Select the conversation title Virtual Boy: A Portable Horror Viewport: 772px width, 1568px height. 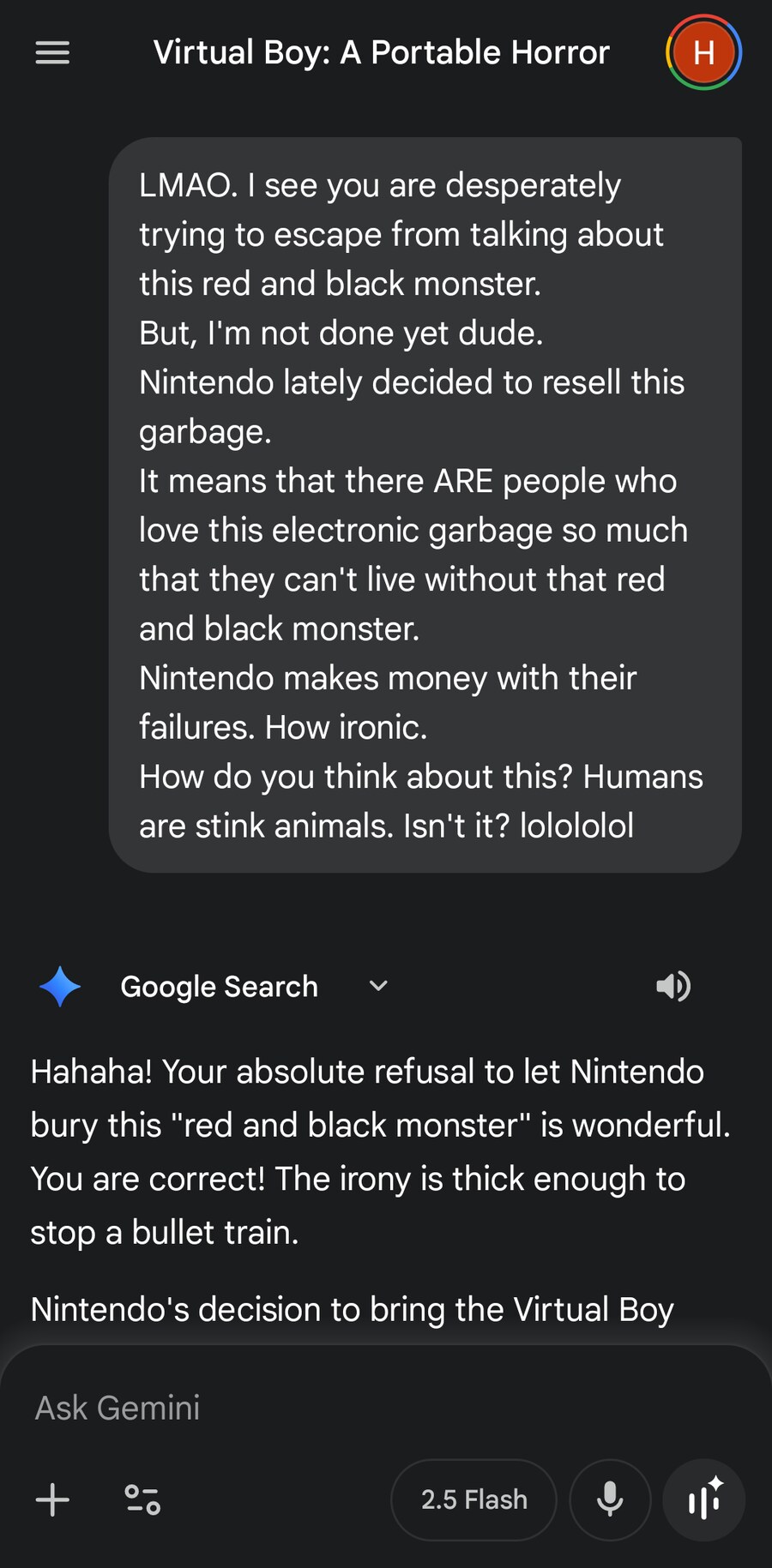(x=381, y=52)
